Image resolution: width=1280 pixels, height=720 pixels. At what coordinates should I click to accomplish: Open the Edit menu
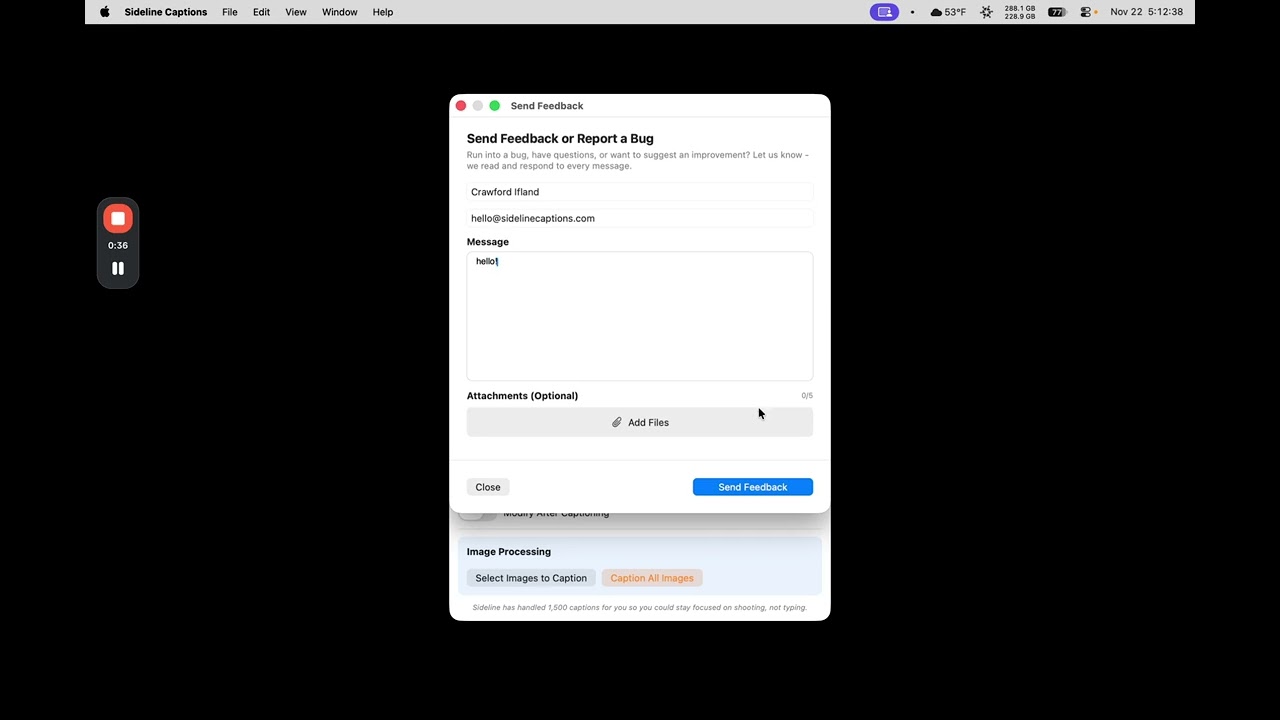(x=261, y=12)
